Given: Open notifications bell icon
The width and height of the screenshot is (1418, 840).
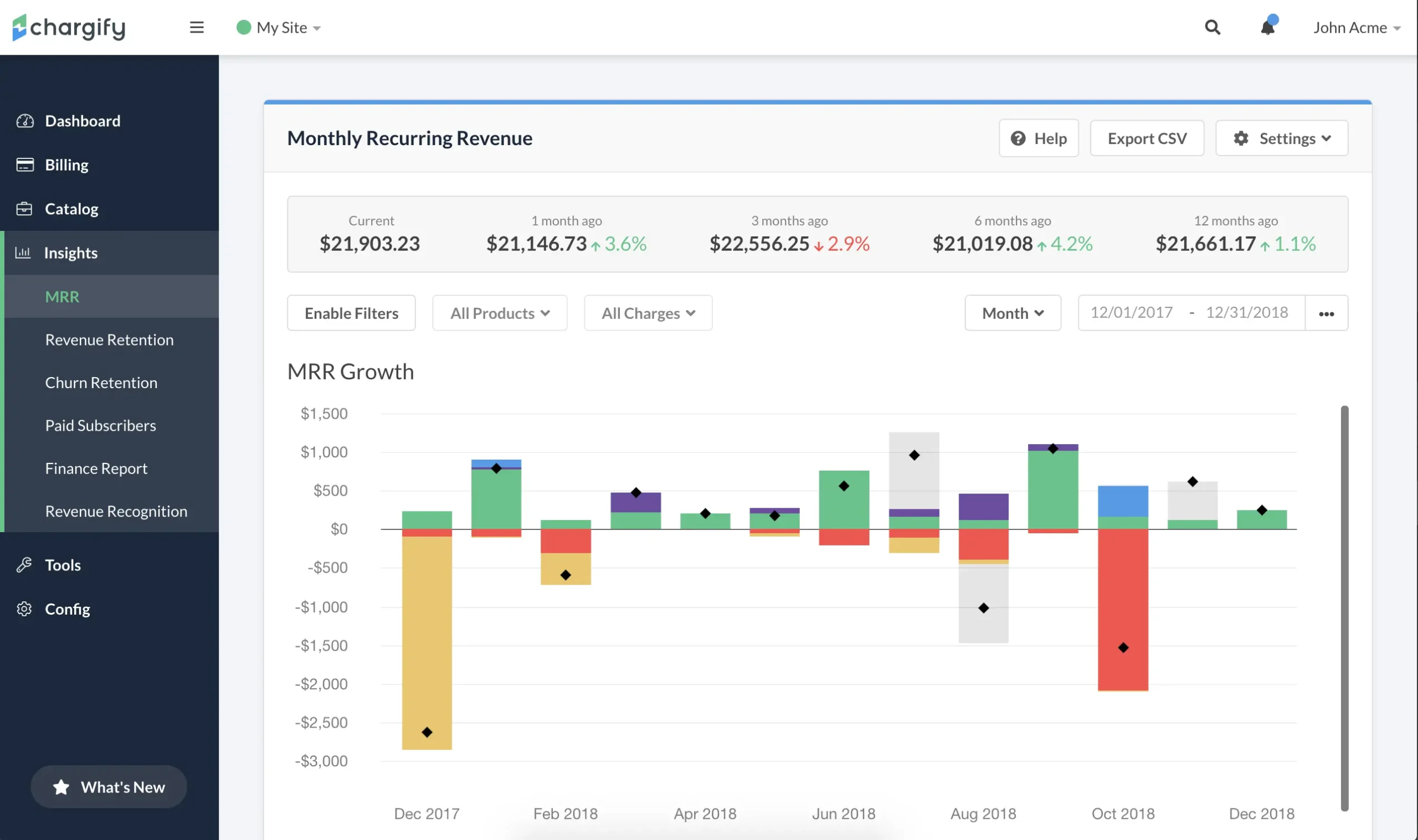Looking at the screenshot, I should pyautogui.click(x=1267, y=27).
